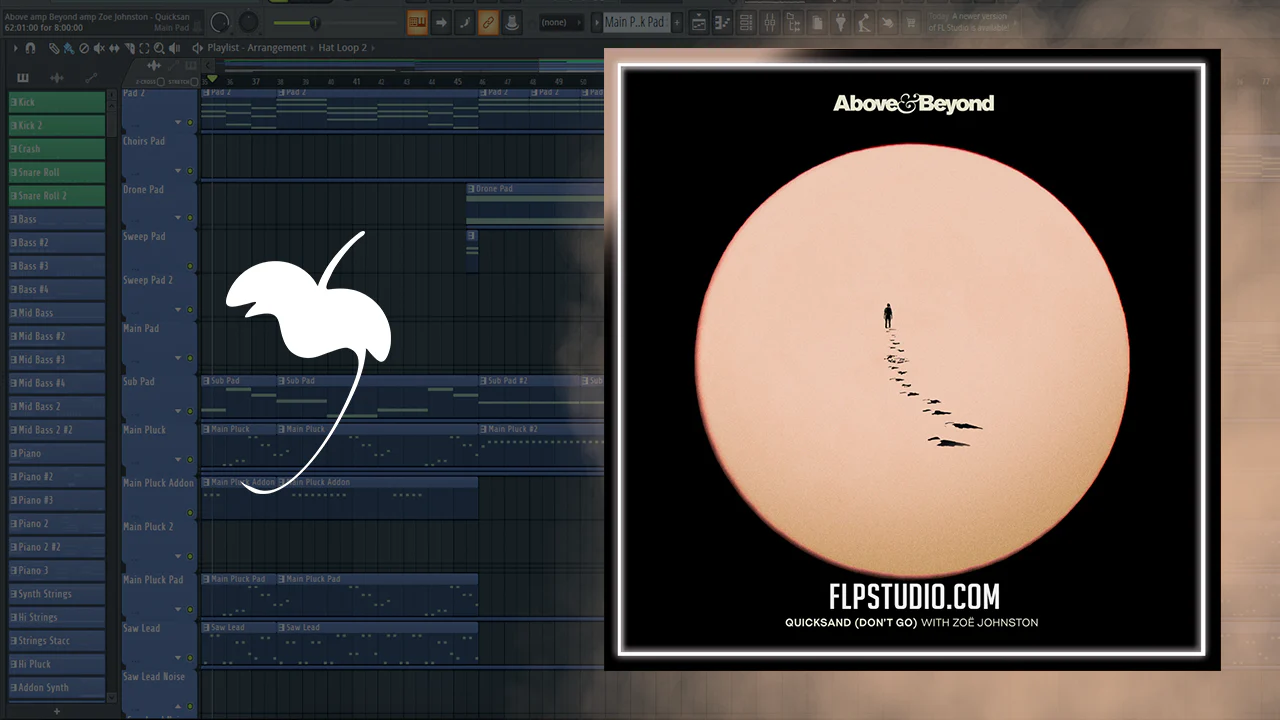Open the shopping cart icon
The height and width of the screenshot is (720, 1280).
(x=912, y=22)
